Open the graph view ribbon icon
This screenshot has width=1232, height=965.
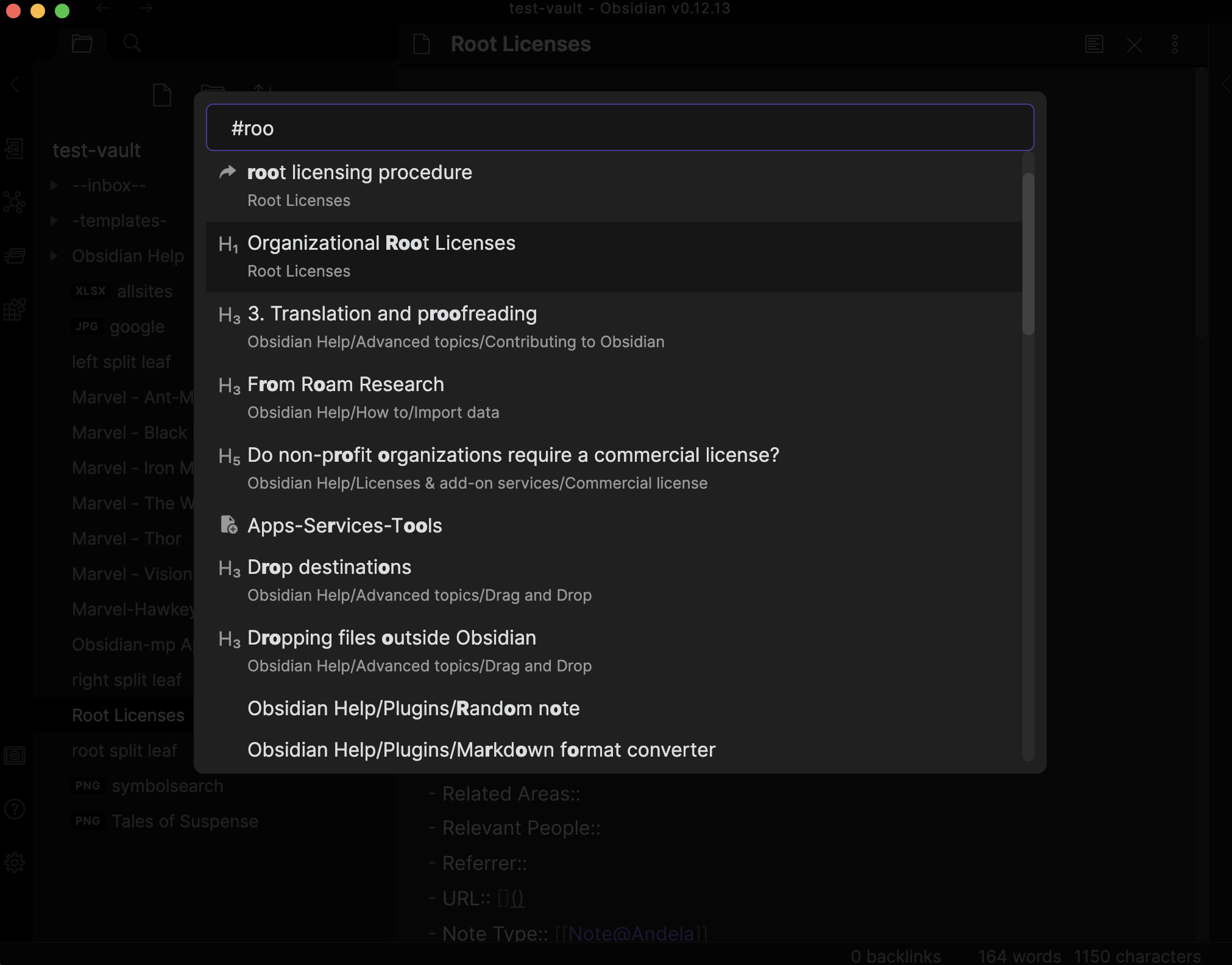click(x=14, y=202)
